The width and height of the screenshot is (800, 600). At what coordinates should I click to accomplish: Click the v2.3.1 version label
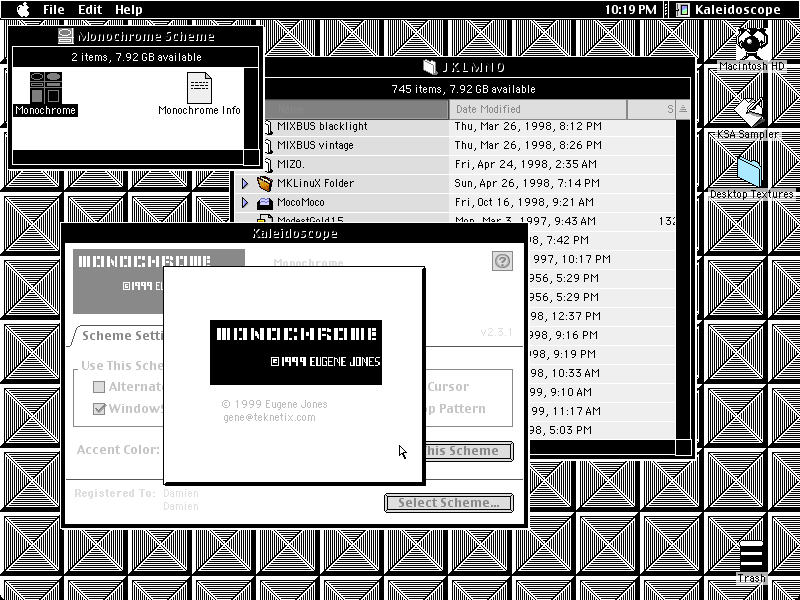point(496,332)
